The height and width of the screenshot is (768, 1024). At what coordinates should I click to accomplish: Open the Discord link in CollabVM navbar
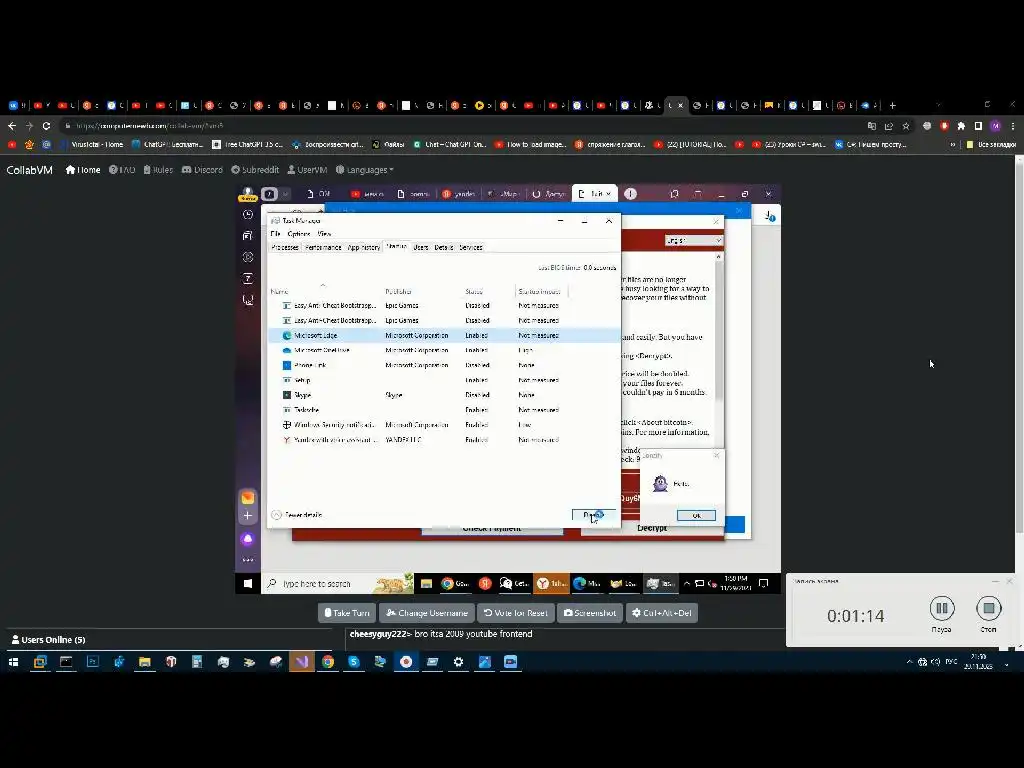click(x=202, y=170)
